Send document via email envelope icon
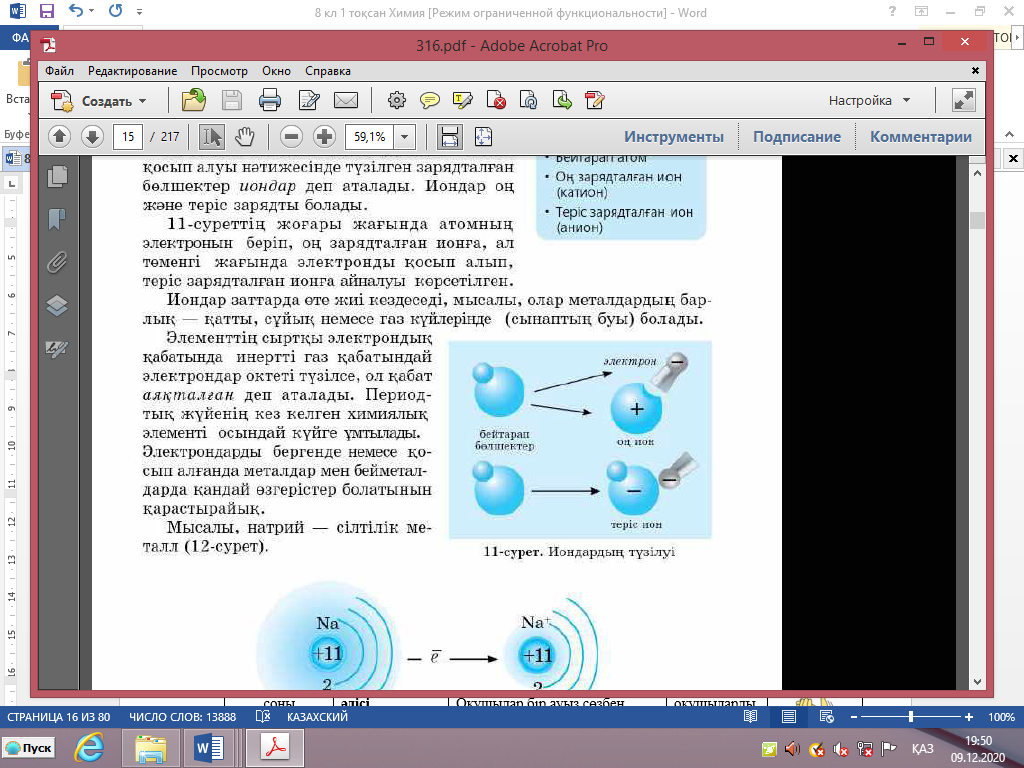Image resolution: width=1024 pixels, height=768 pixels. [346, 100]
